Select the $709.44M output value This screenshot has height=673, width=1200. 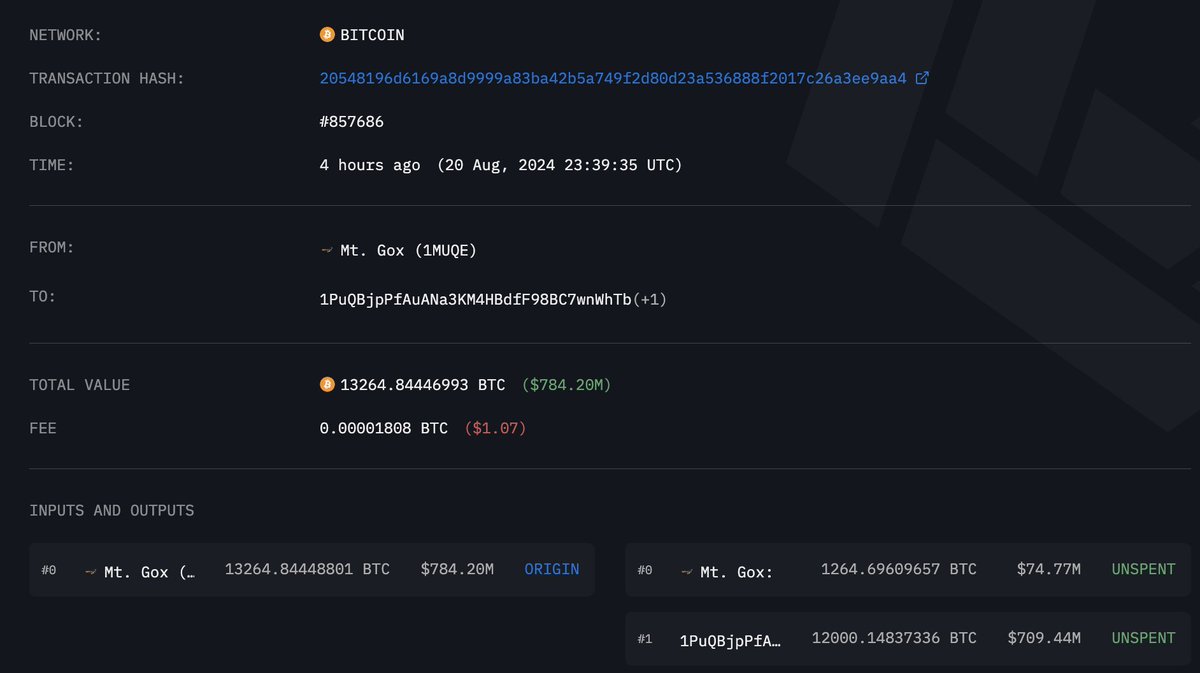1044,638
